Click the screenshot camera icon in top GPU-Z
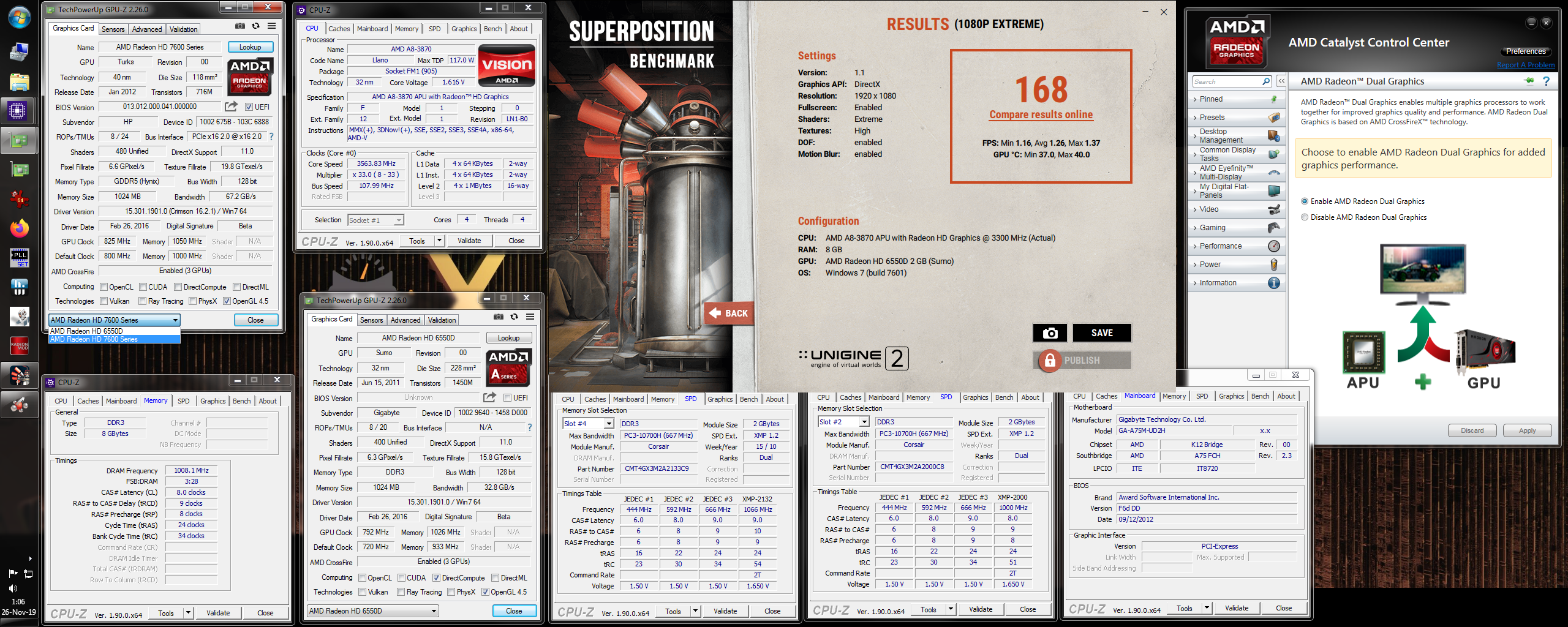This screenshot has height=627, width=1568. [x=240, y=26]
